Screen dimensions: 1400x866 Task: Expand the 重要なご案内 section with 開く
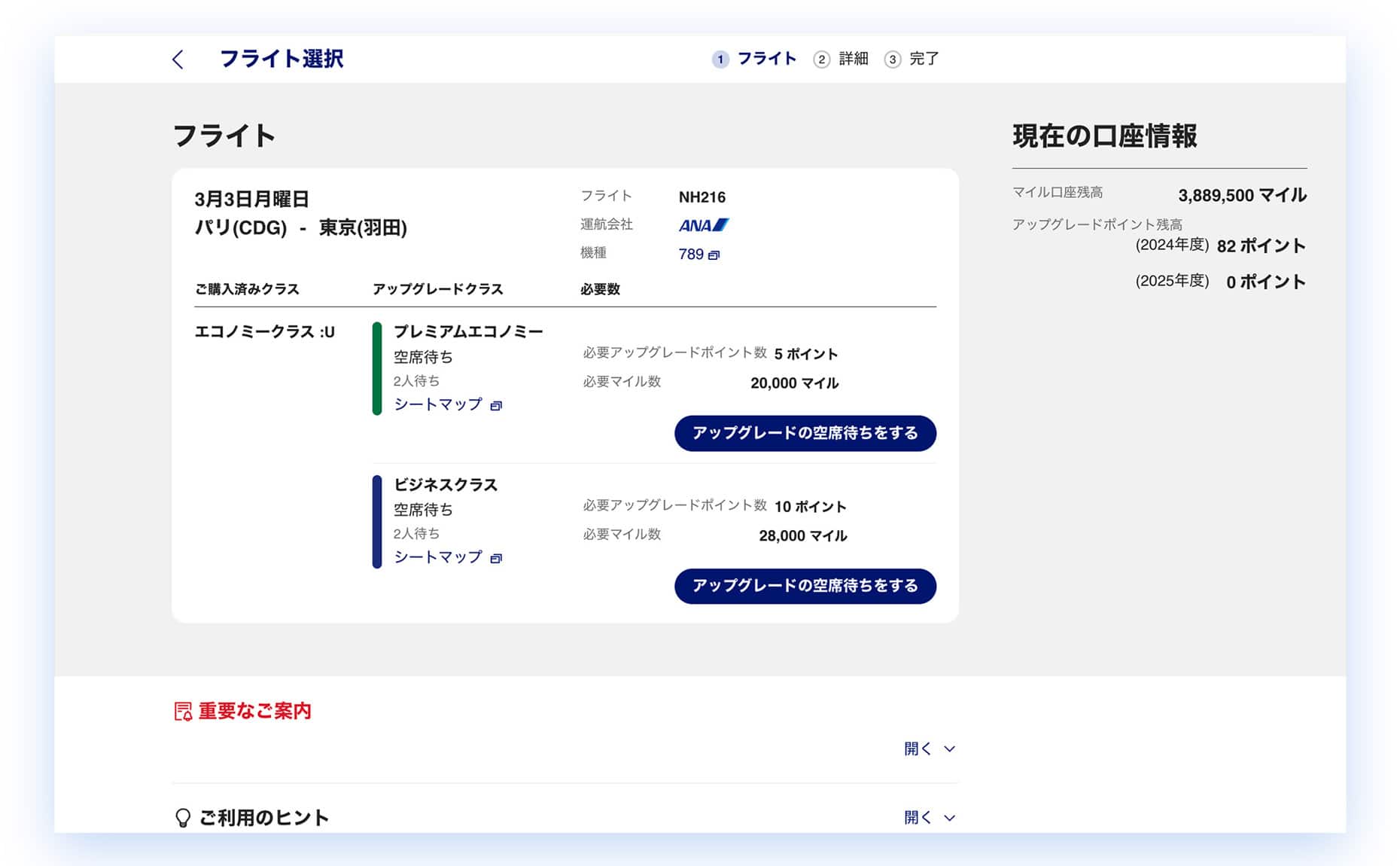(x=929, y=749)
